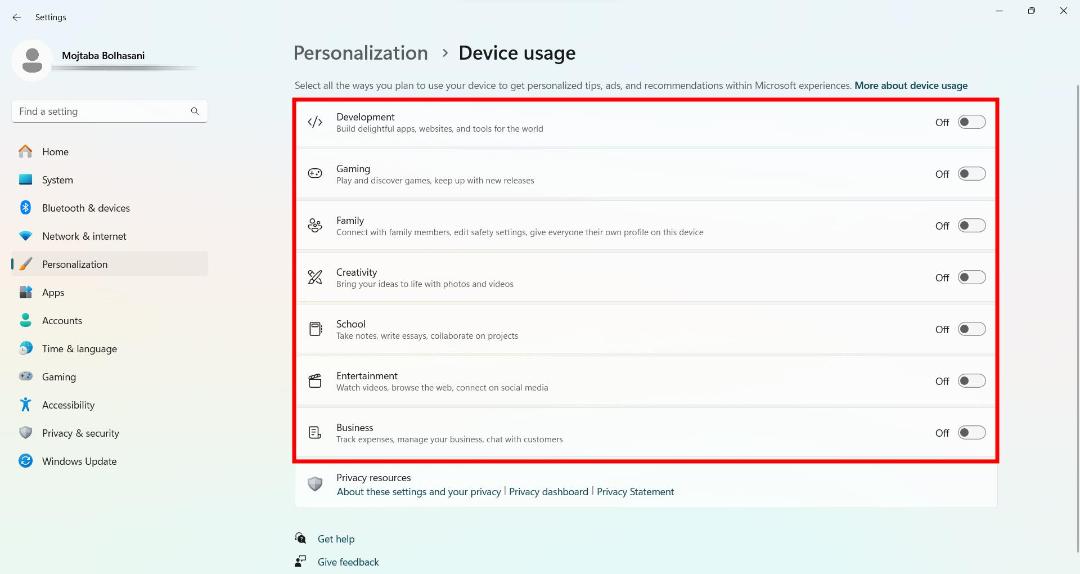
Task: Open the Privacy dashboard link
Action: click(548, 491)
